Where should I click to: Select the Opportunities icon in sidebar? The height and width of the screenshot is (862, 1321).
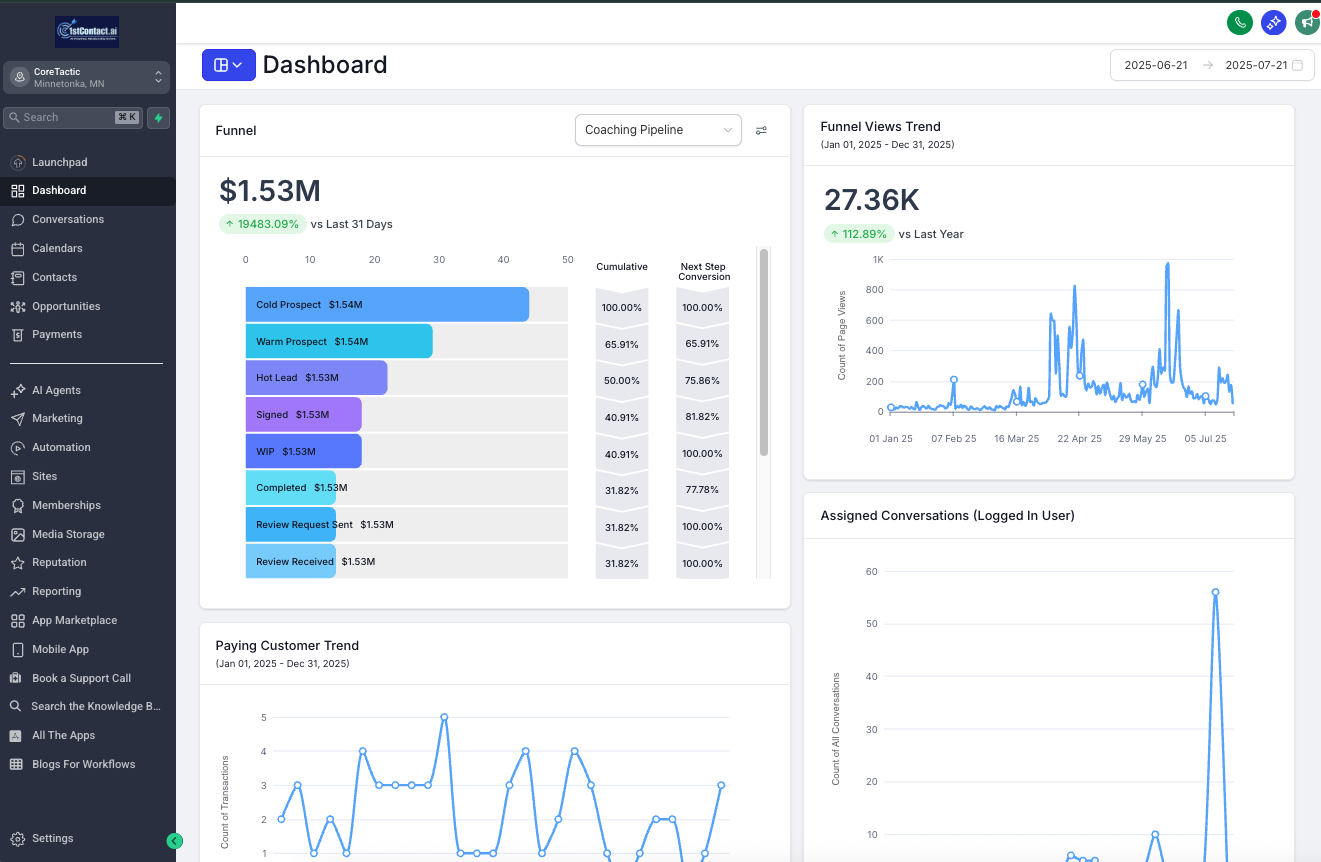17,306
